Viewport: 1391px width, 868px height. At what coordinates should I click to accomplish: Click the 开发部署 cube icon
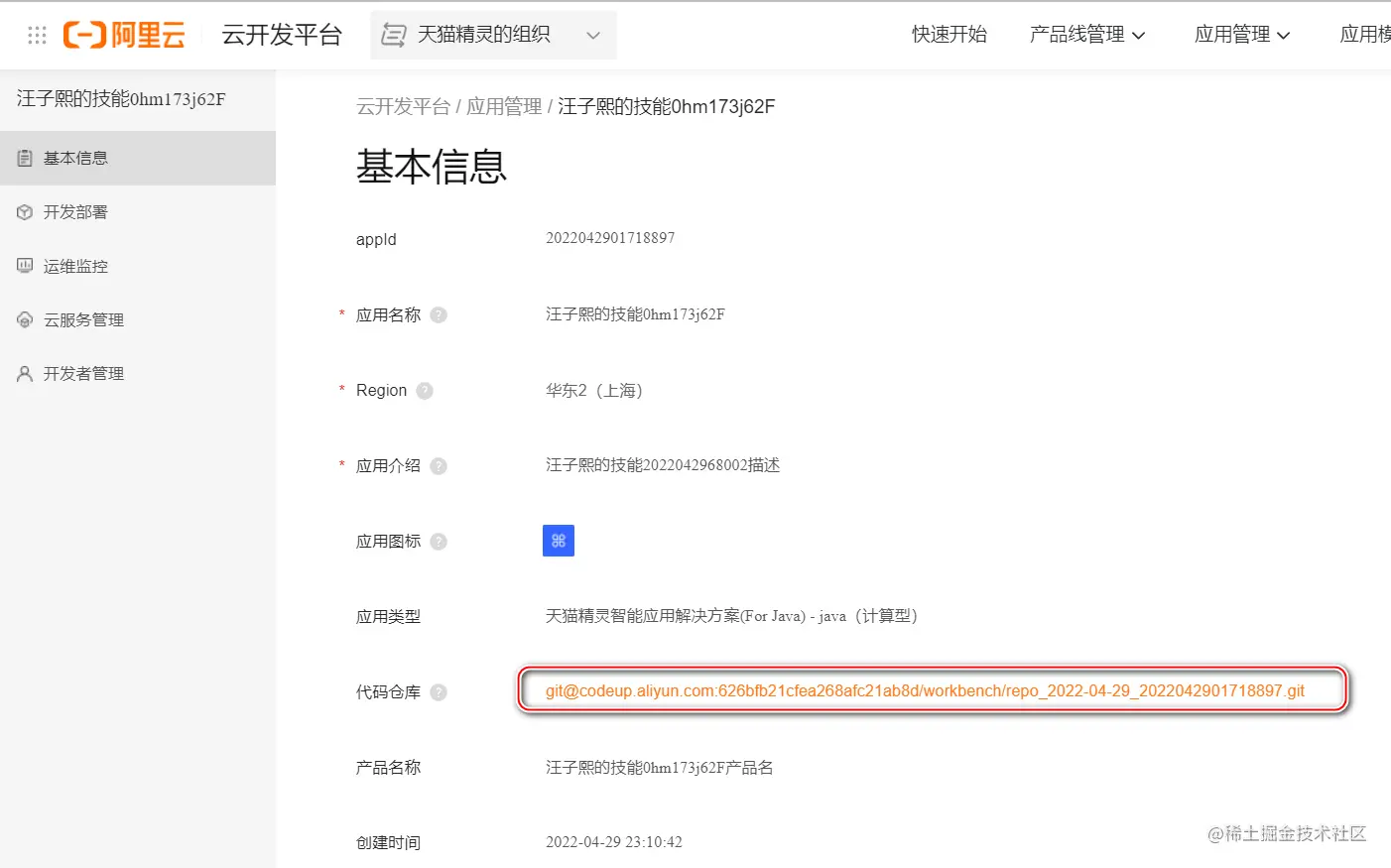coord(25,212)
